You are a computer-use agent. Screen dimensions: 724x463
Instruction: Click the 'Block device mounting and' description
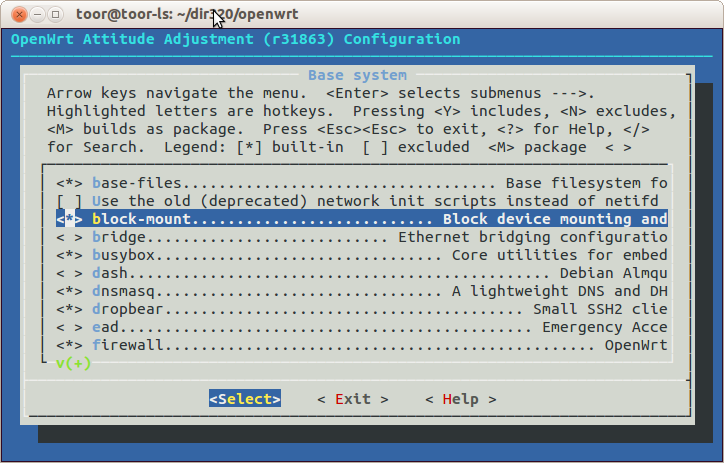[555, 219]
